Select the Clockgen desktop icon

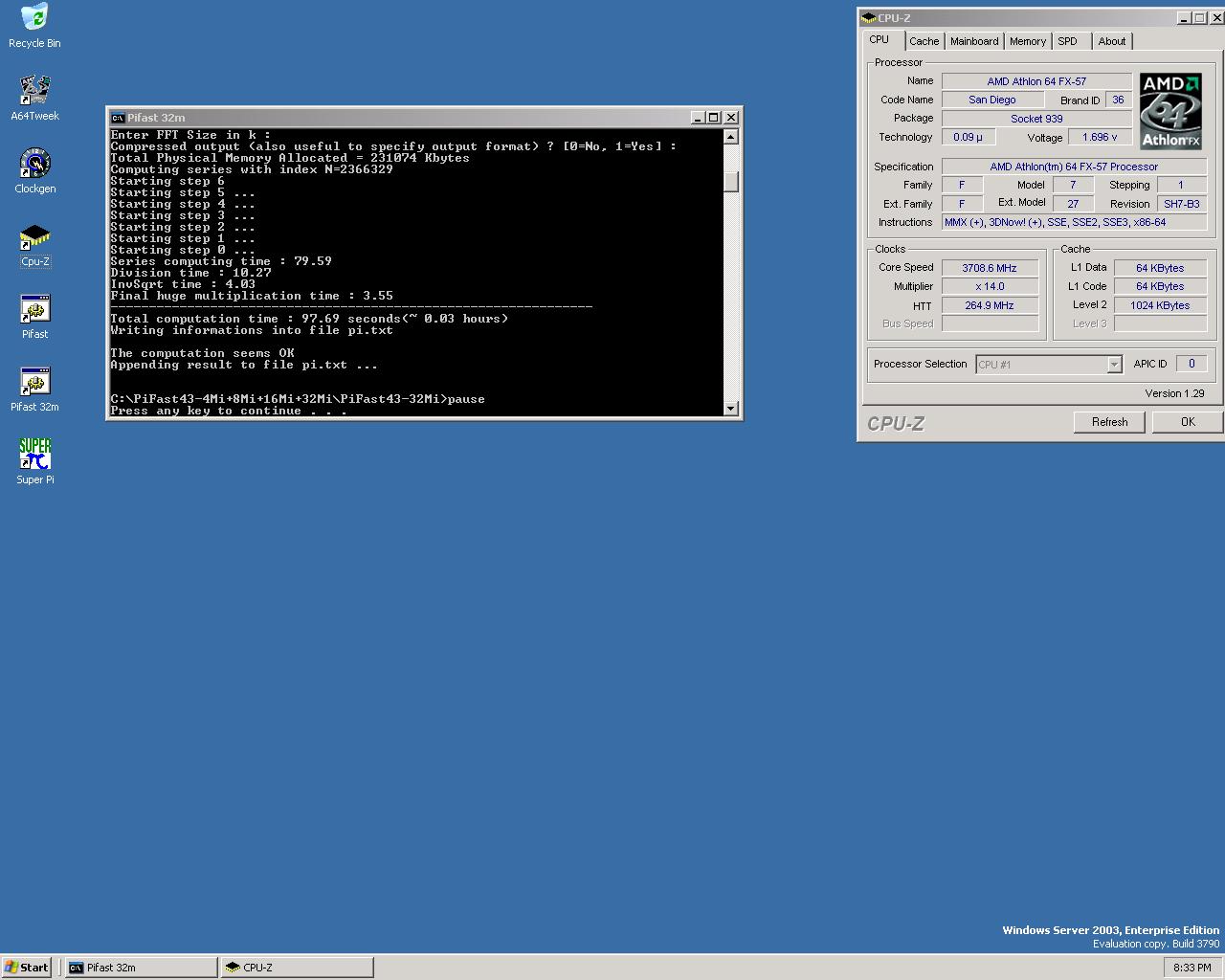pos(34,170)
